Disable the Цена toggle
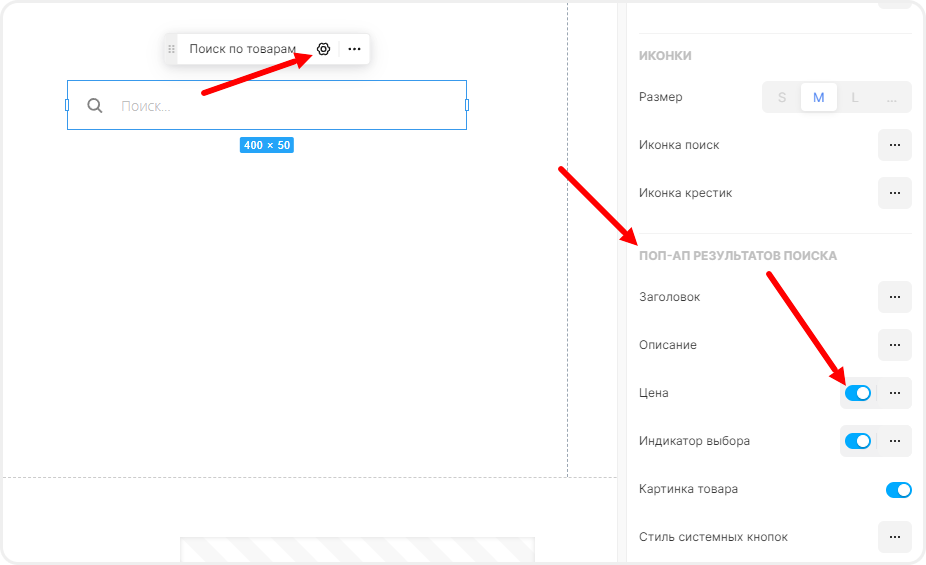926x565 pixels. point(858,393)
